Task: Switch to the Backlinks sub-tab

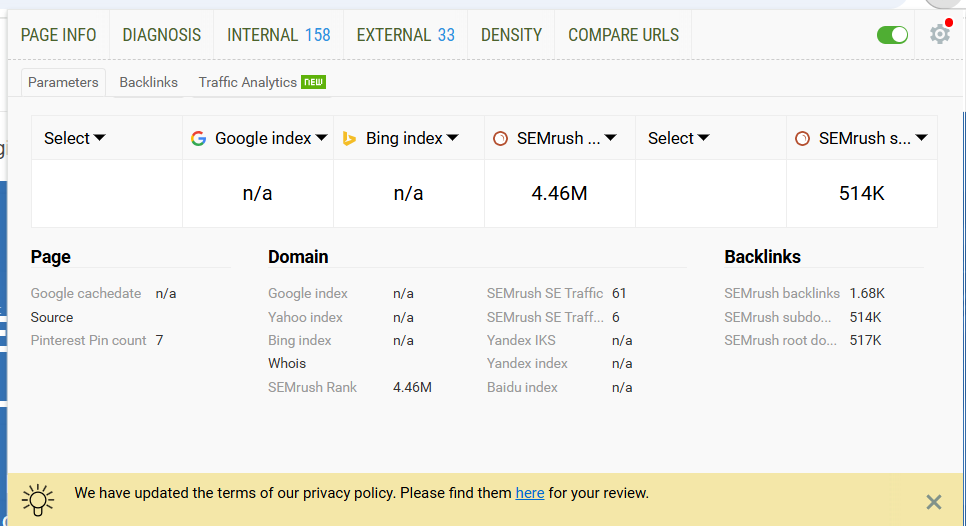Action: [148, 82]
